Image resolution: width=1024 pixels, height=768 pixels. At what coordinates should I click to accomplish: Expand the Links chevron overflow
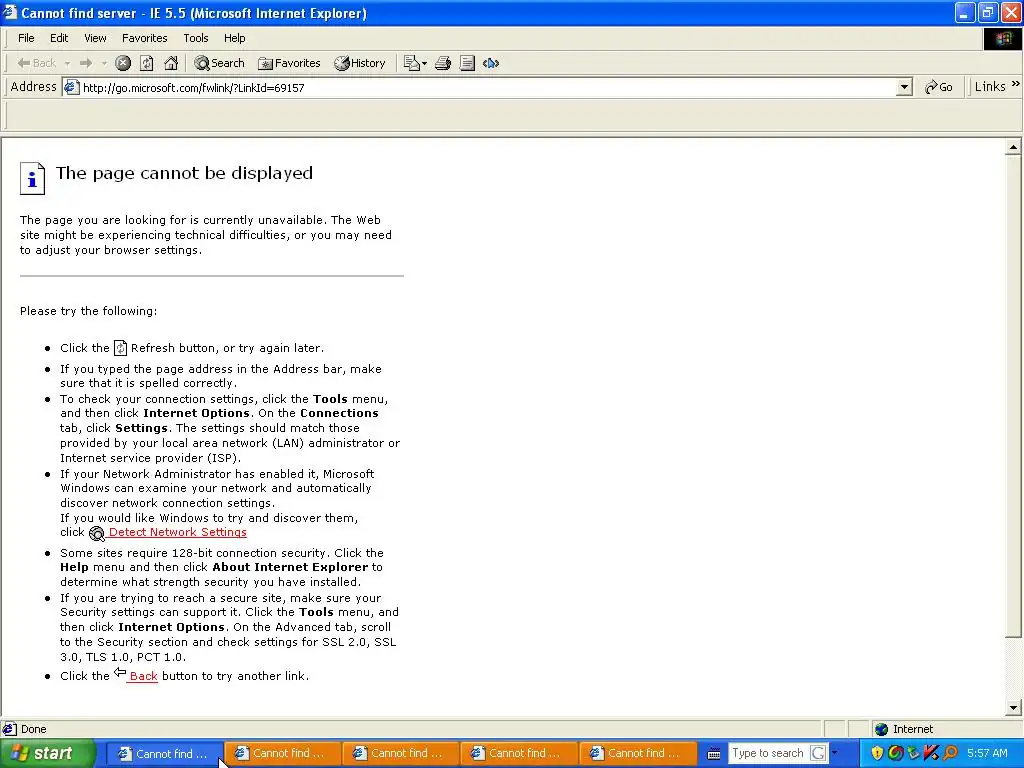click(x=1016, y=84)
